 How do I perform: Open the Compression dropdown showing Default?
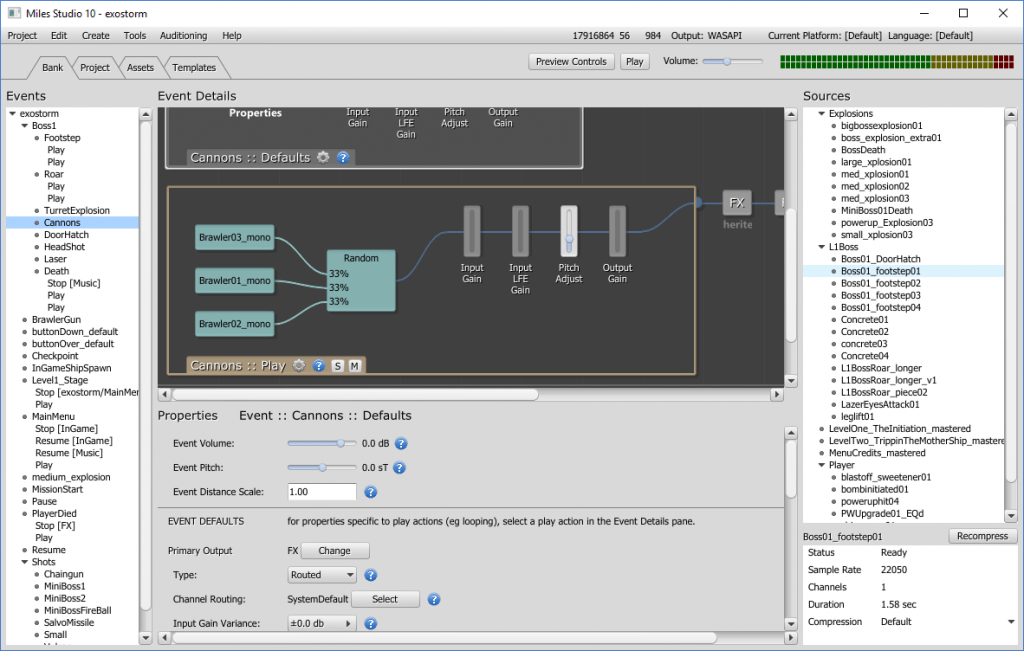[945, 622]
